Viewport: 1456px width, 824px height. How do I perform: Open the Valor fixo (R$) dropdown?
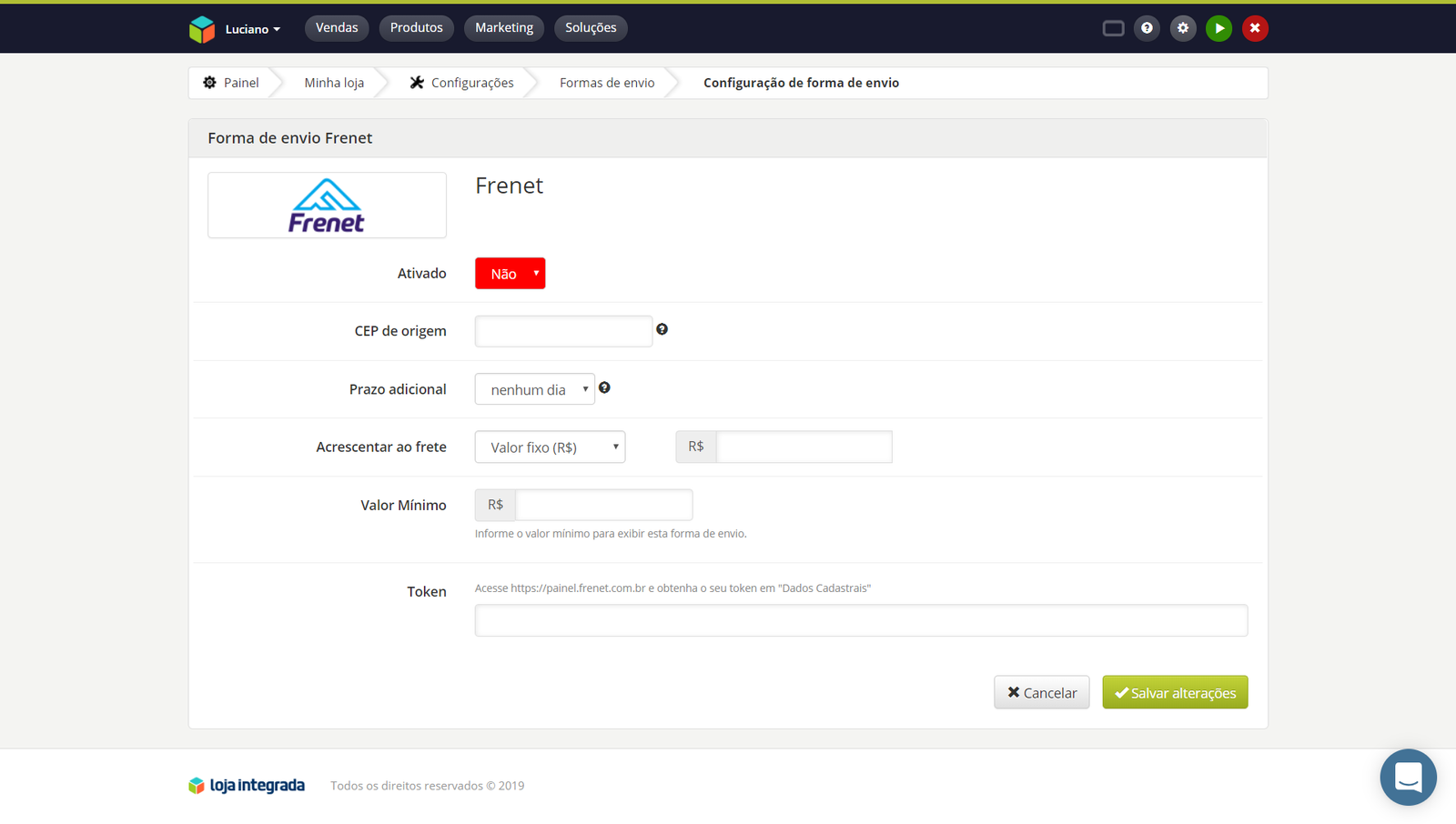point(550,447)
